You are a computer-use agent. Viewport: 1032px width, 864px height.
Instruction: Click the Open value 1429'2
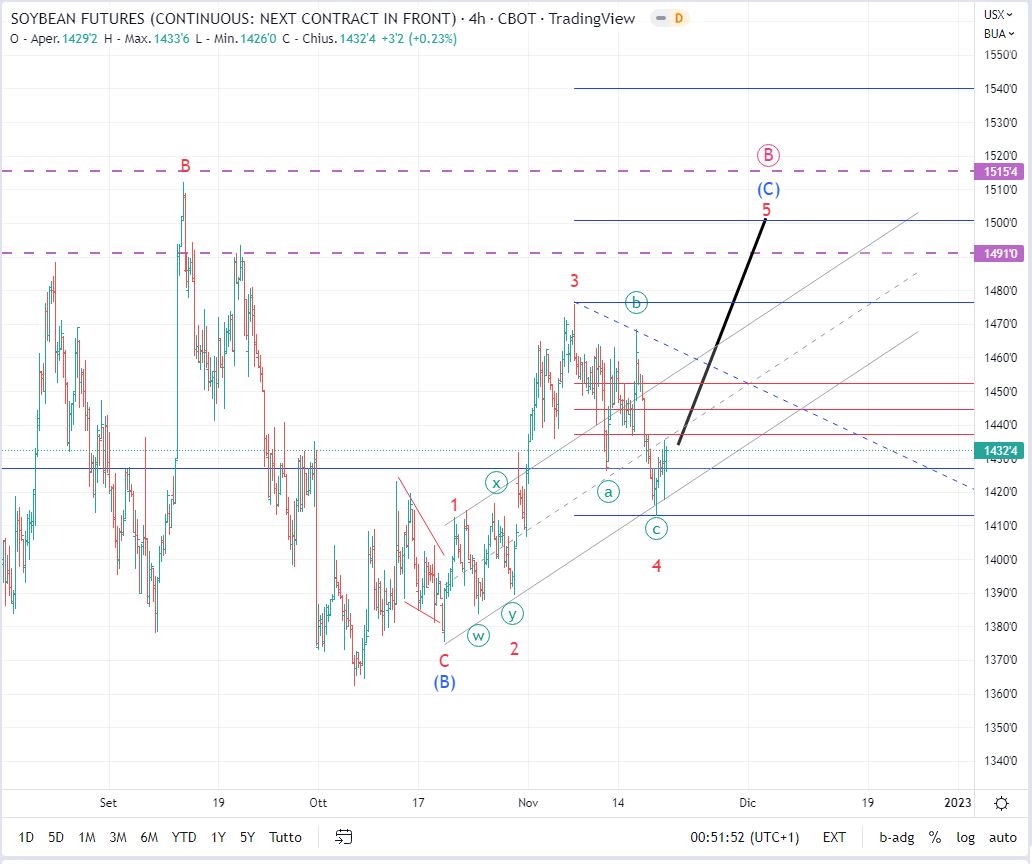pyautogui.click(x=80, y=39)
